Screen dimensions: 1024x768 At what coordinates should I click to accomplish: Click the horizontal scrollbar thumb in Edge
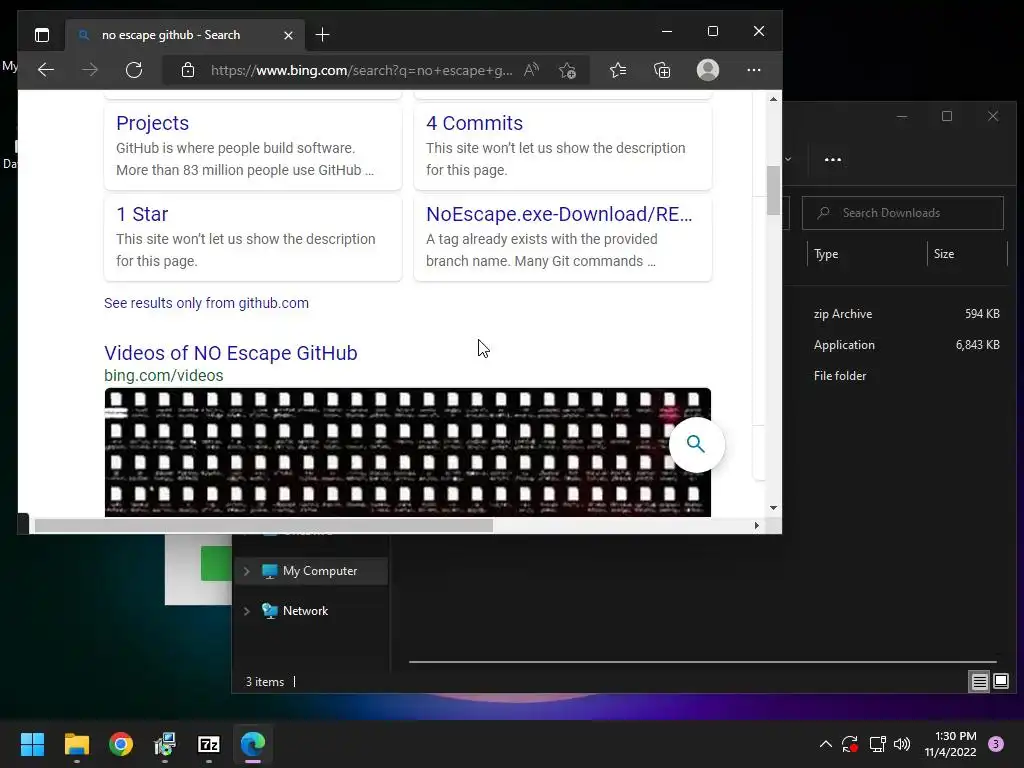pos(264,526)
